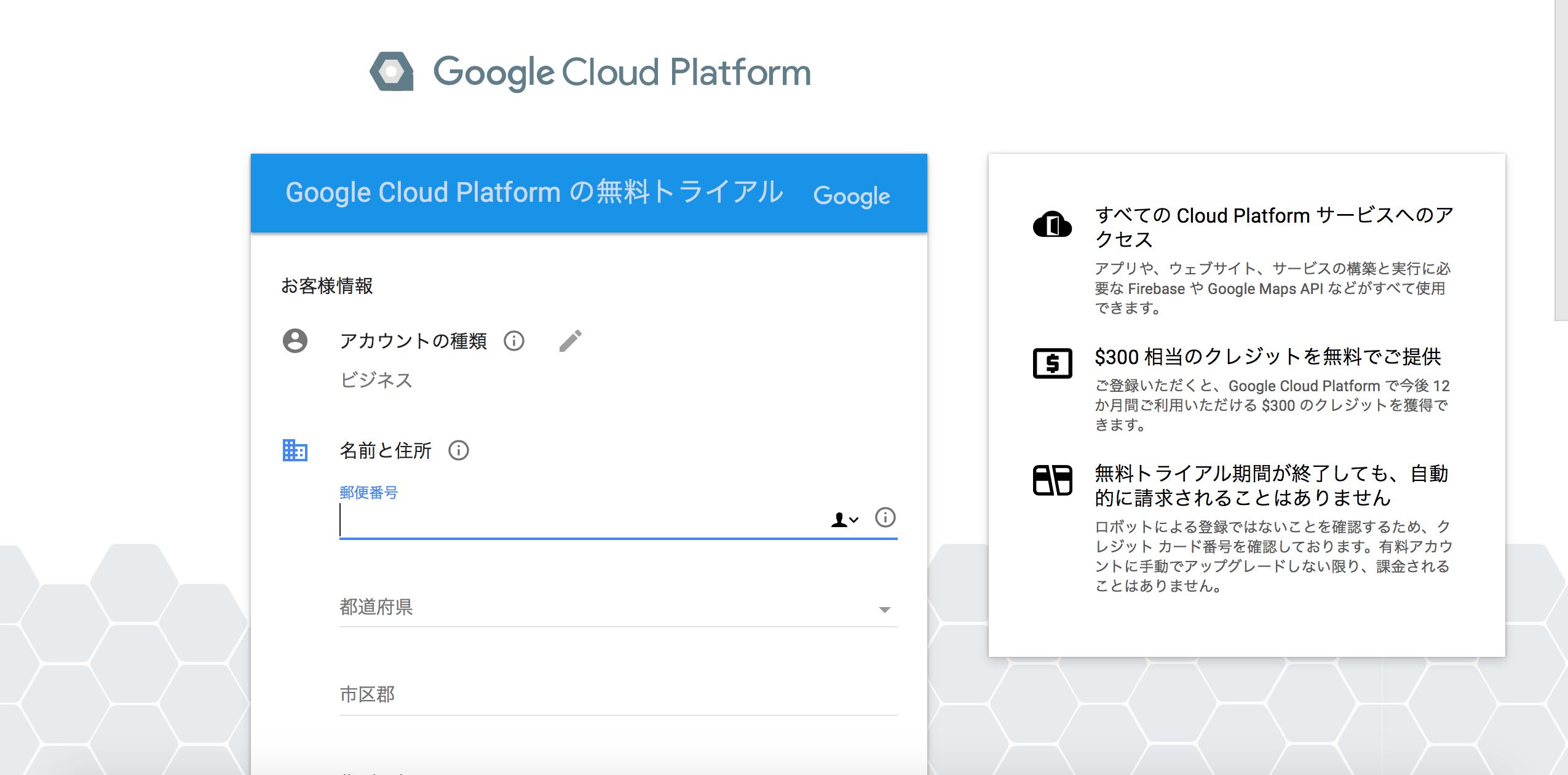Screen dimensions: 1568x775
Task: Click the 市区郡 city input field
Action: pyautogui.click(x=619, y=695)
